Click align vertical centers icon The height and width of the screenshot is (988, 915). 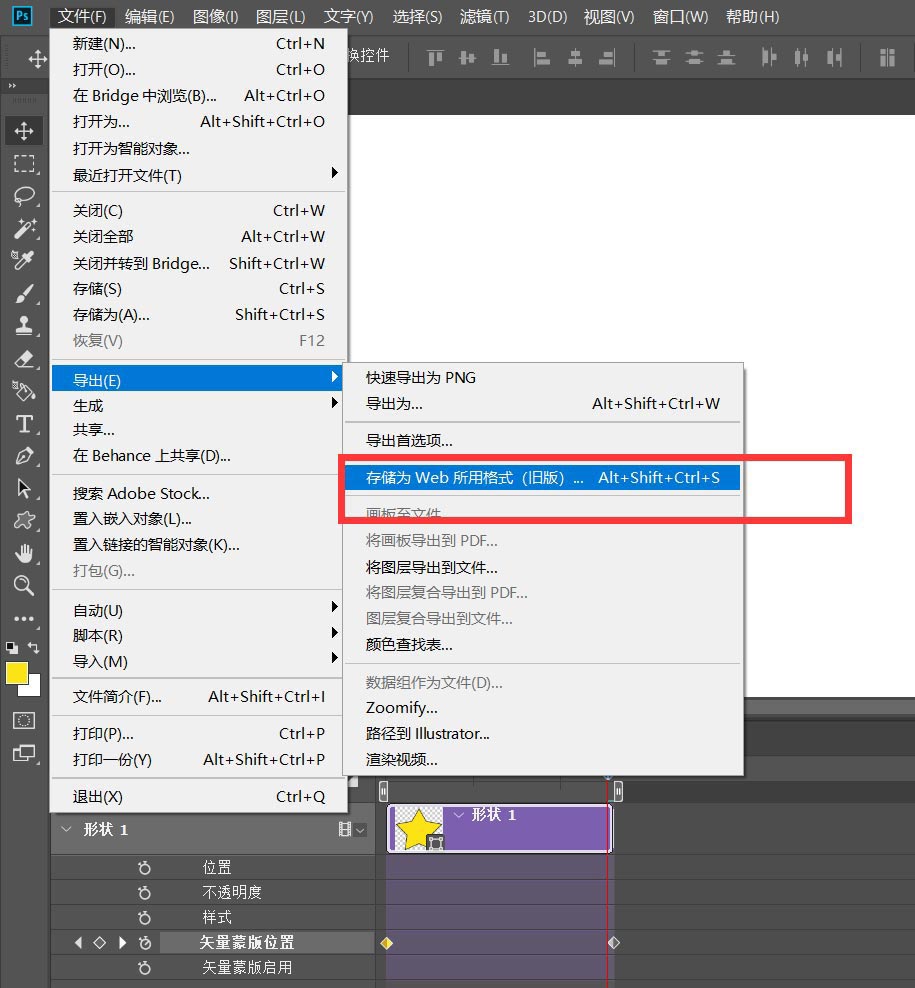(468, 58)
